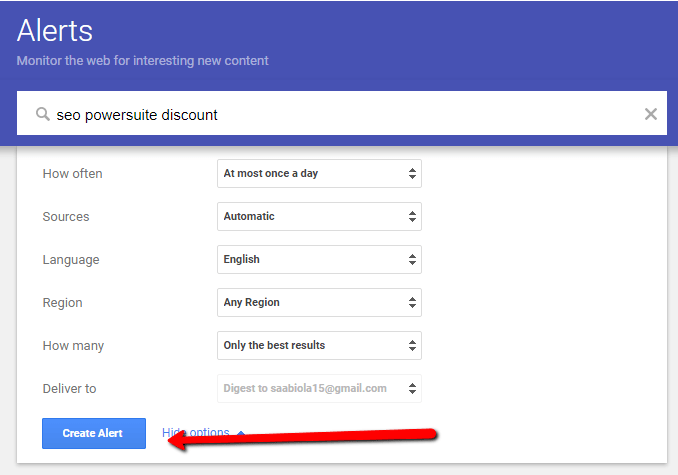
Task: Expand the 'Any Region' dropdown
Action: (319, 302)
